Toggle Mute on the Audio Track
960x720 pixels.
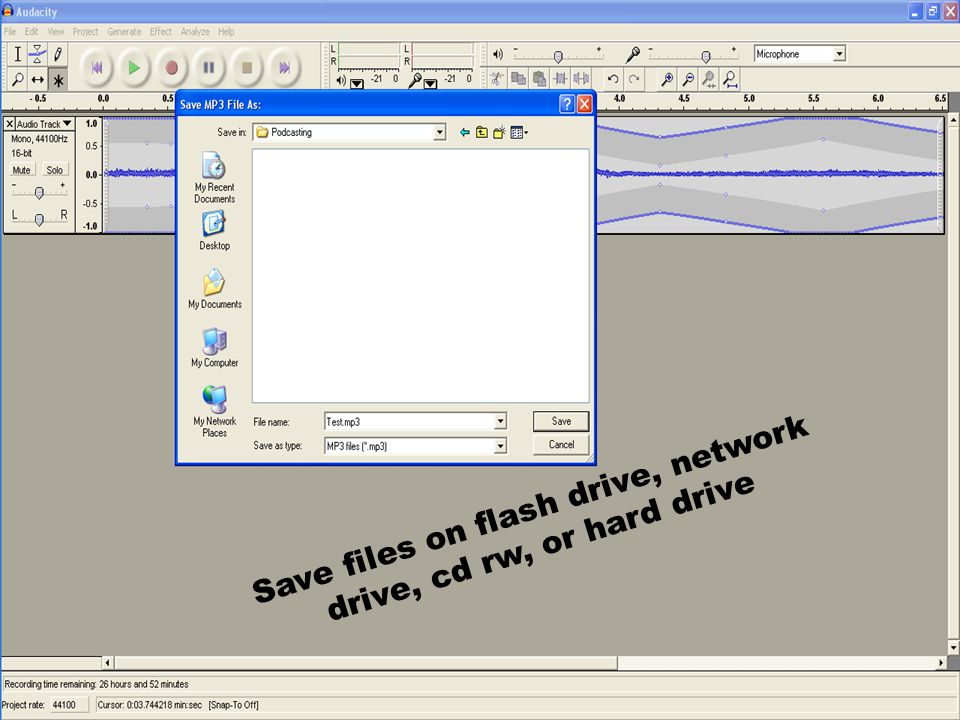tap(21, 170)
